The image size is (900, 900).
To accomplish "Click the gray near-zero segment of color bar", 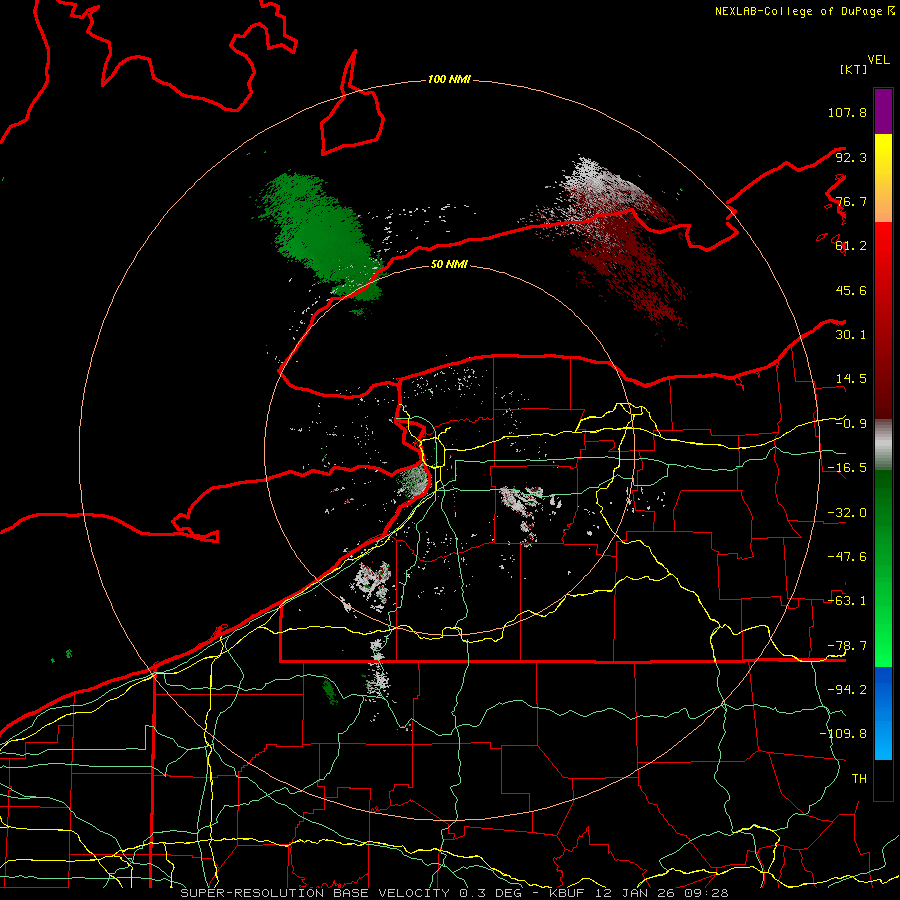I will pos(883,443).
